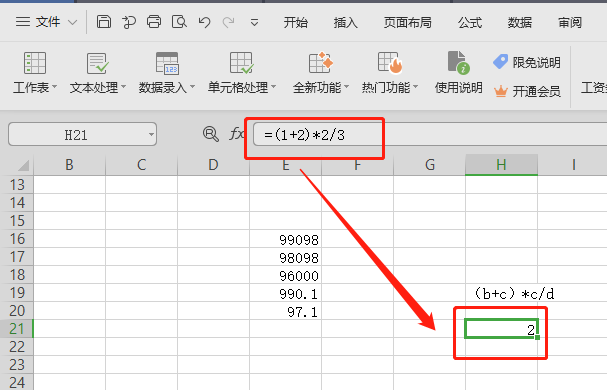The image size is (607, 390).
Task: Select column C header
Action: coord(141,165)
